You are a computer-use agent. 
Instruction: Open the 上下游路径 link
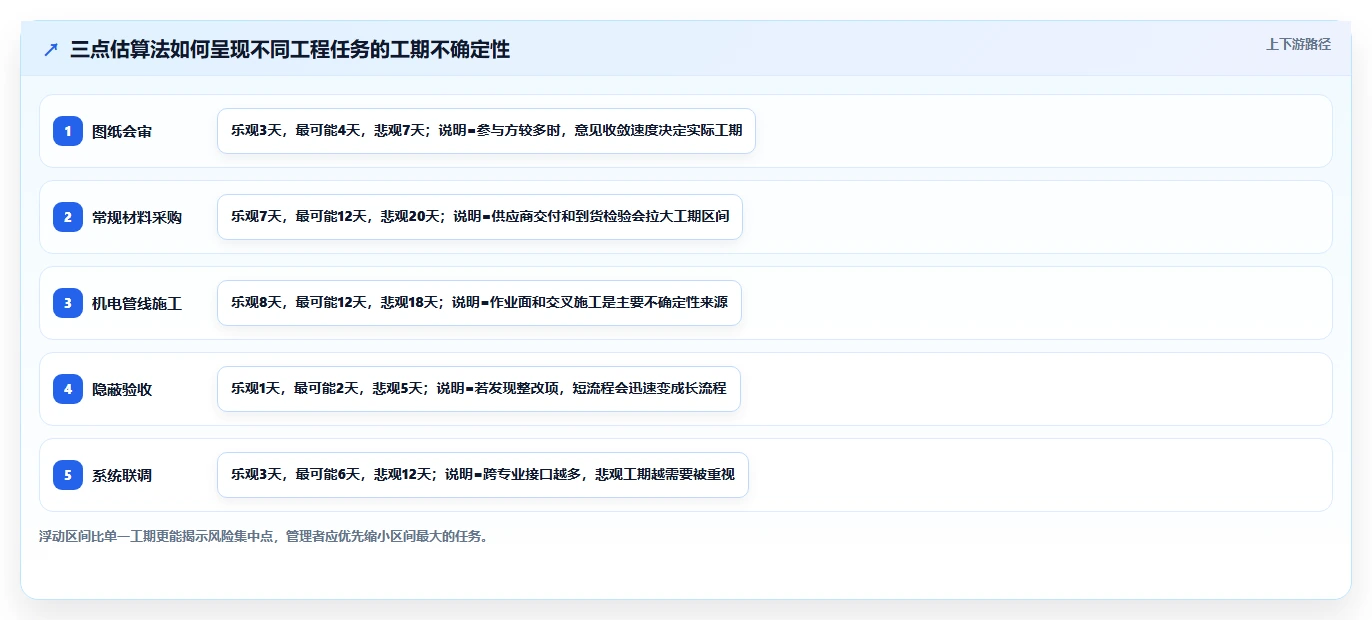click(1298, 44)
